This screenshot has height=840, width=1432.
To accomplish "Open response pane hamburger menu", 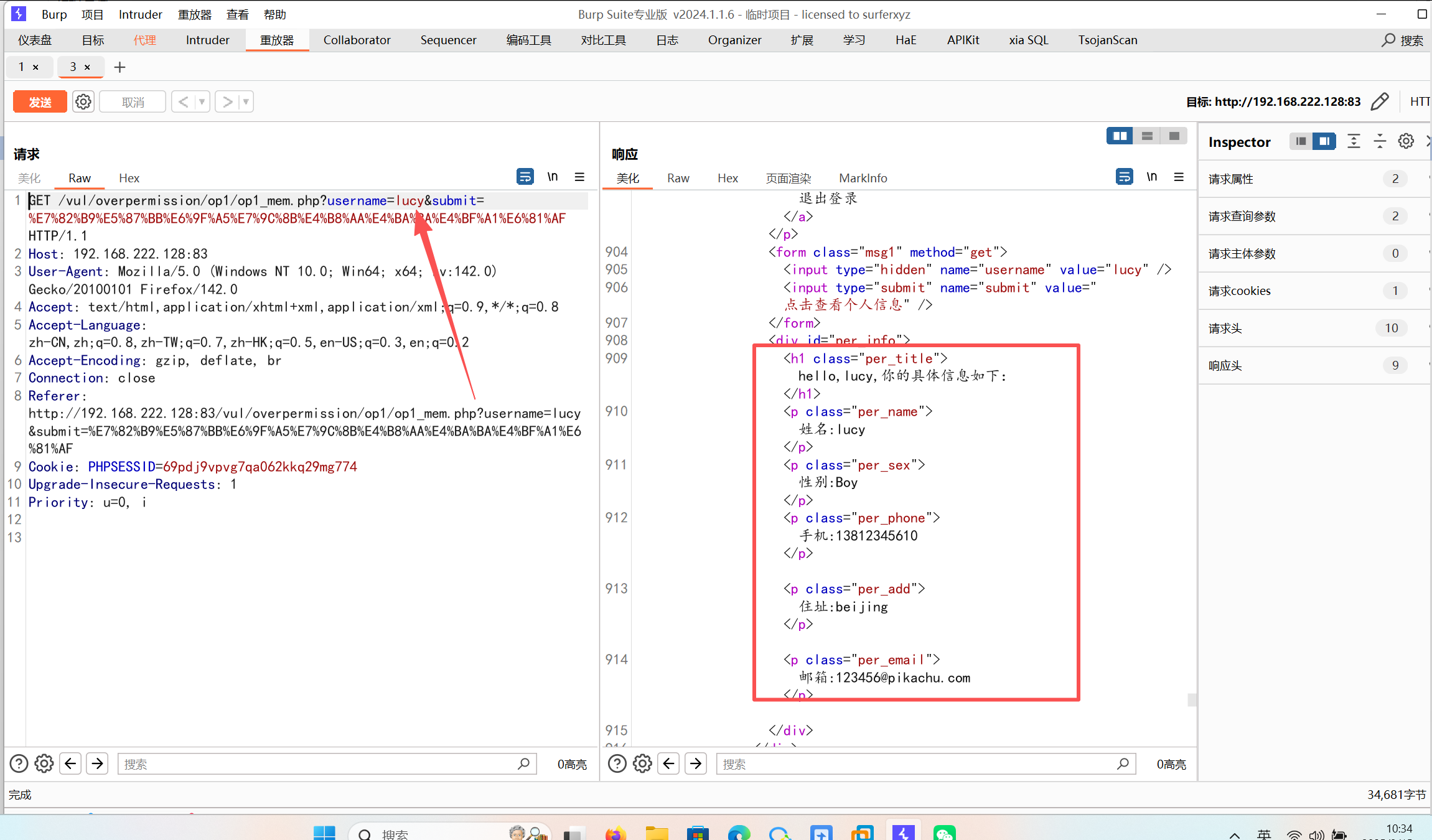I will (x=1179, y=177).
